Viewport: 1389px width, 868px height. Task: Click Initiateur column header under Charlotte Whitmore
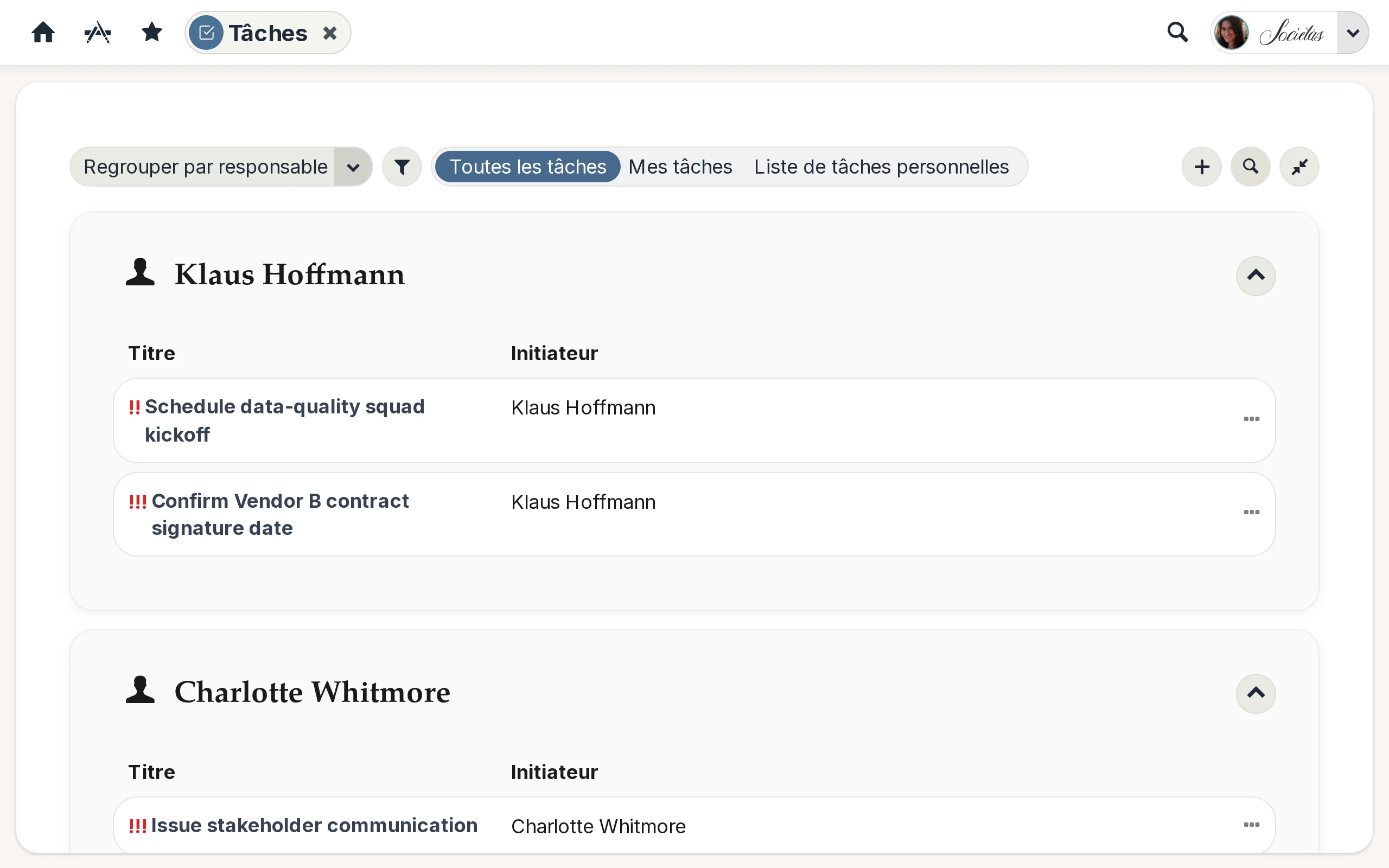click(555, 772)
